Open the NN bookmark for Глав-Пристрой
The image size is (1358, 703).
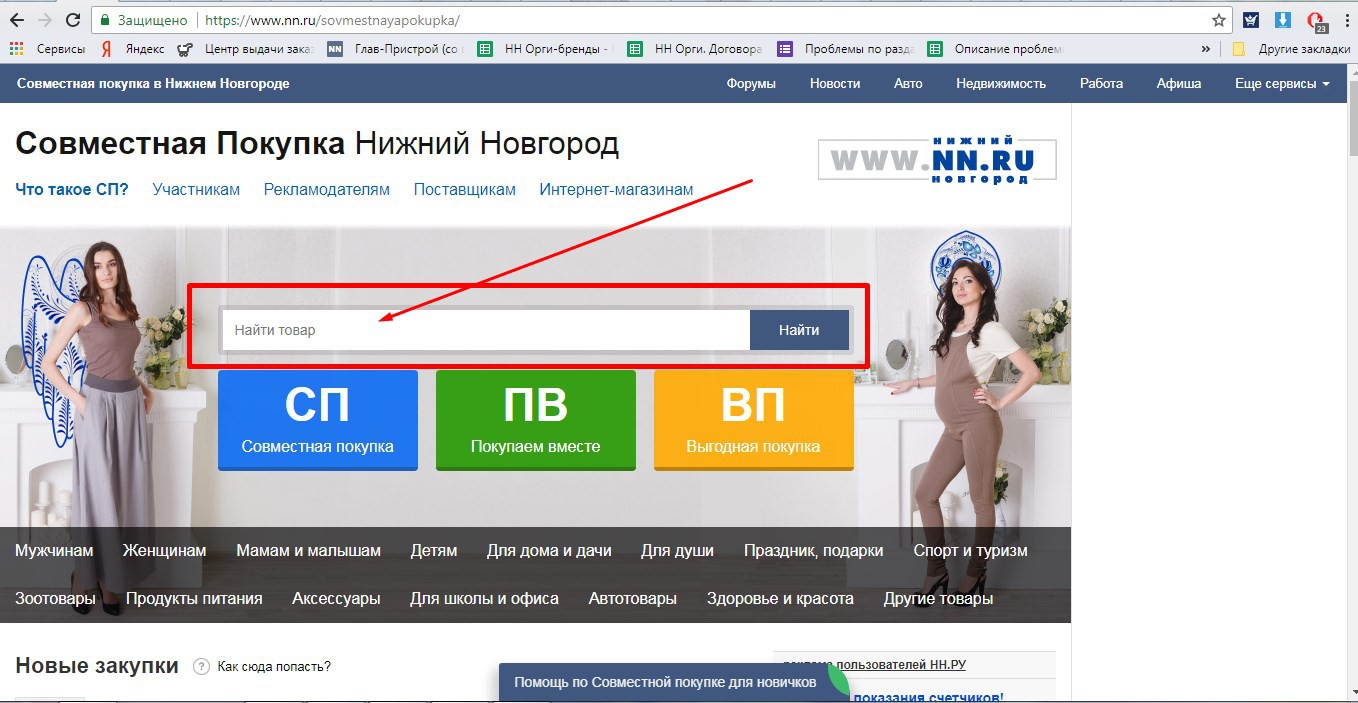point(334,48)
